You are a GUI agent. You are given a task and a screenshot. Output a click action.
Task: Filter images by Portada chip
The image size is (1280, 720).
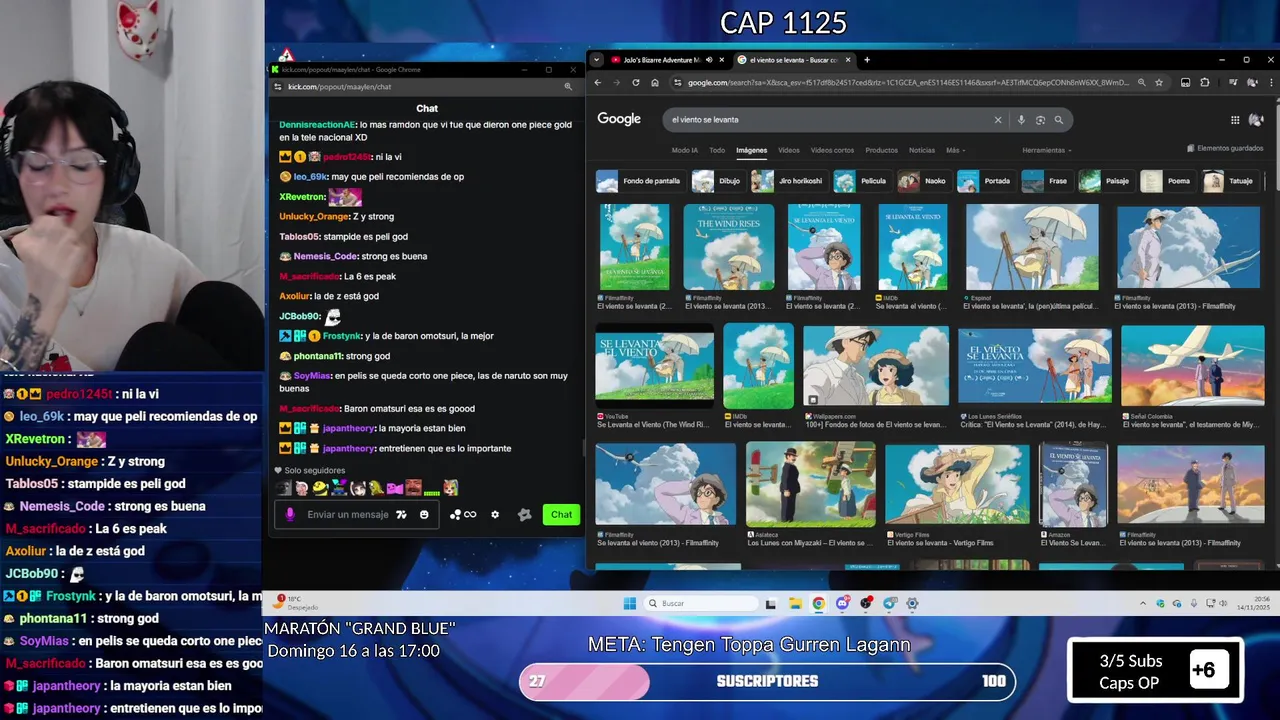(986, 181)
